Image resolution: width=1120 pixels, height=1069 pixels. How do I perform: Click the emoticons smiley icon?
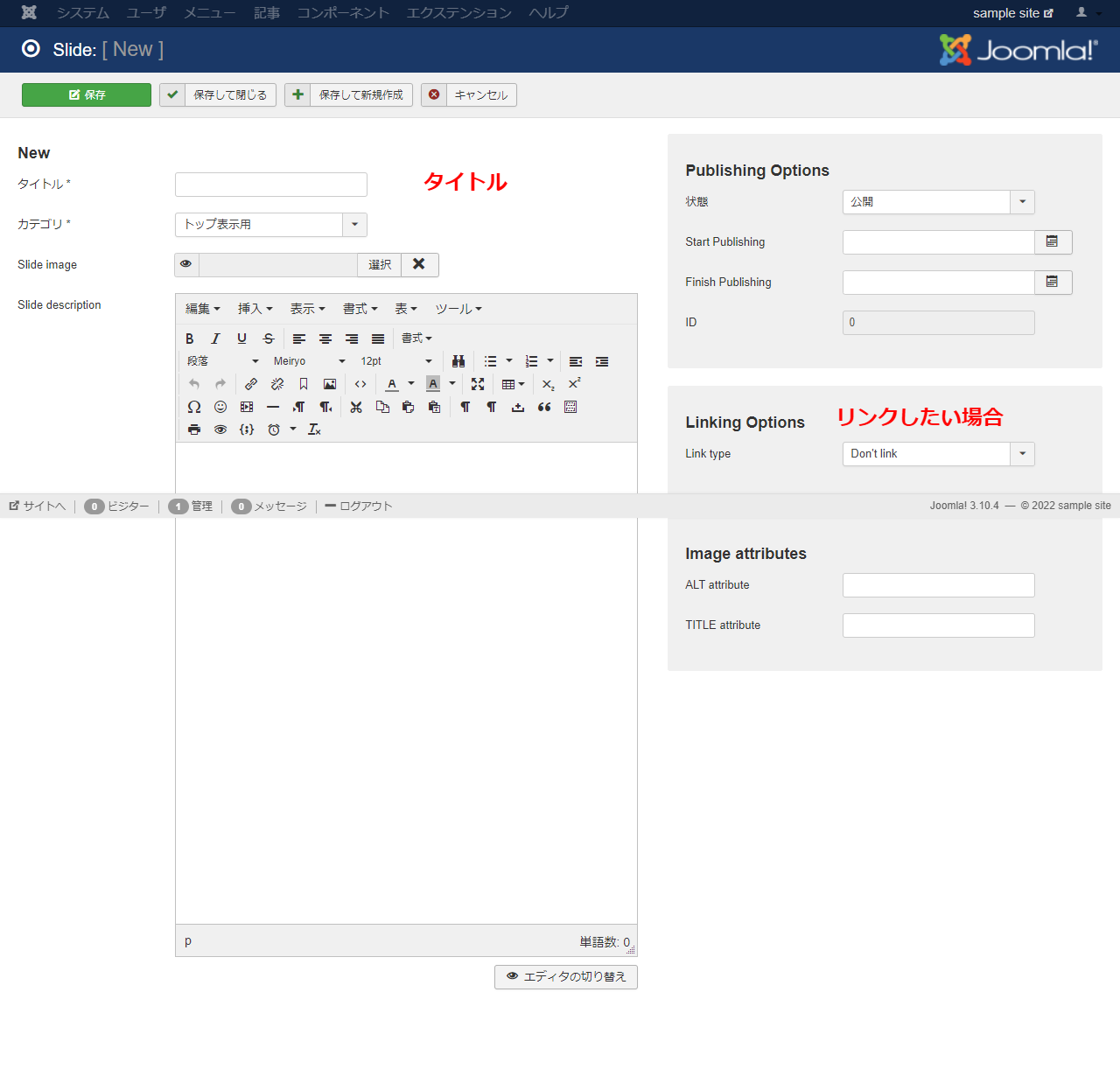pyautogui.click(x=220, y=407)
